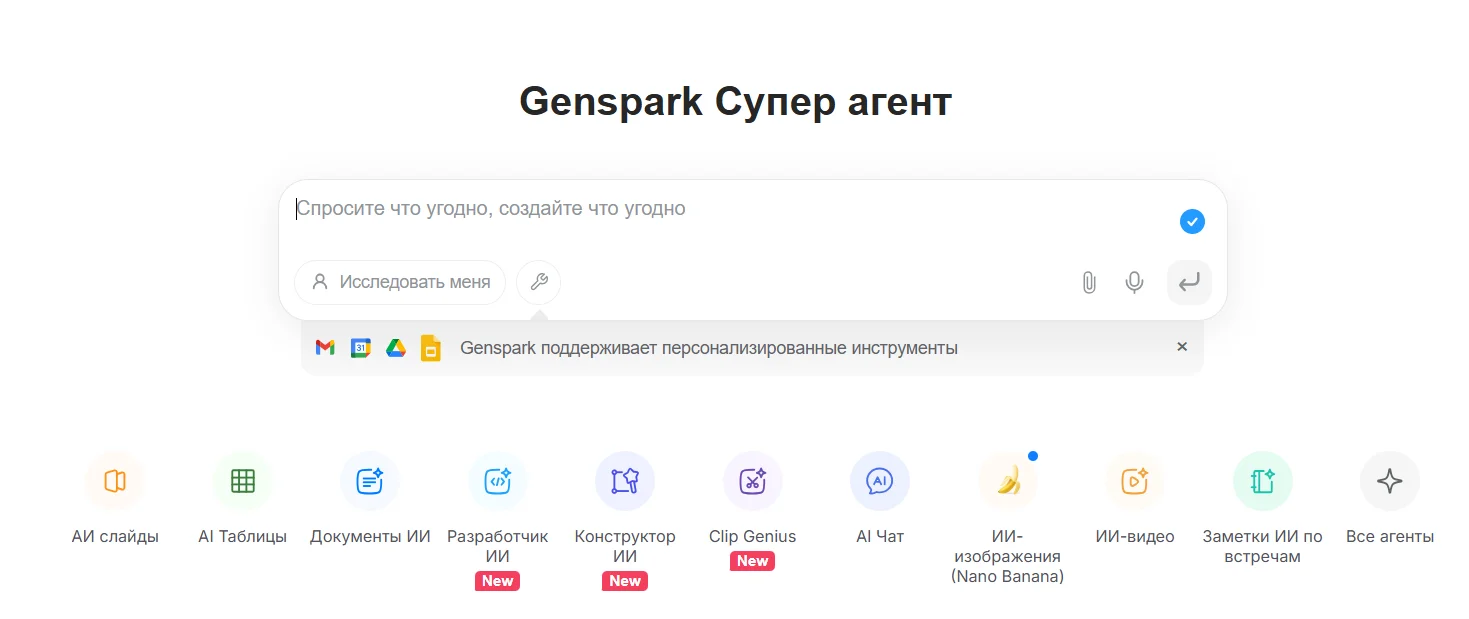Select the Google Drive icon
Screen dimensions: 1469x619
[x=396, y=347]
